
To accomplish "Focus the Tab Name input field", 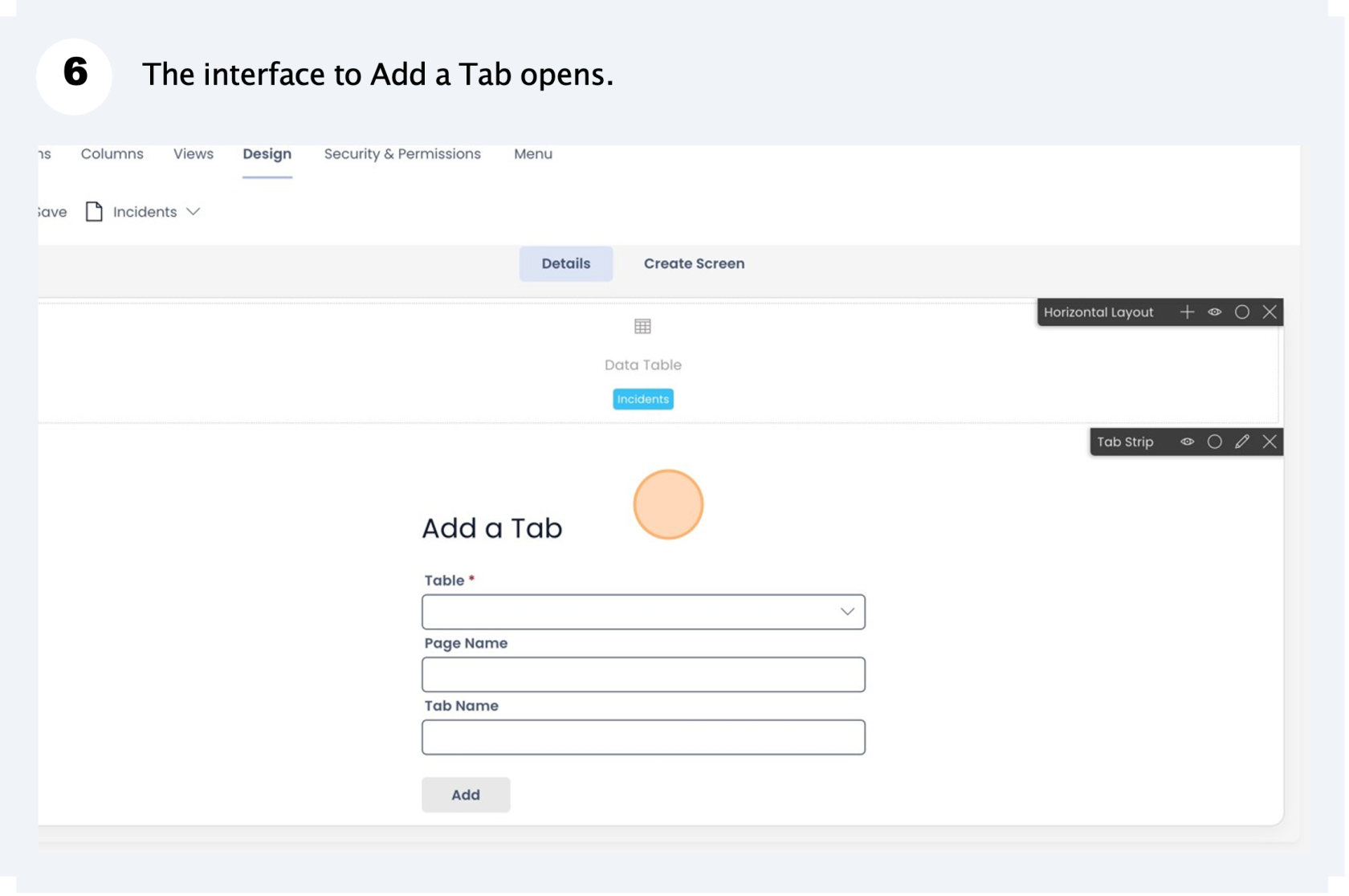I will (x=645, y=739).
